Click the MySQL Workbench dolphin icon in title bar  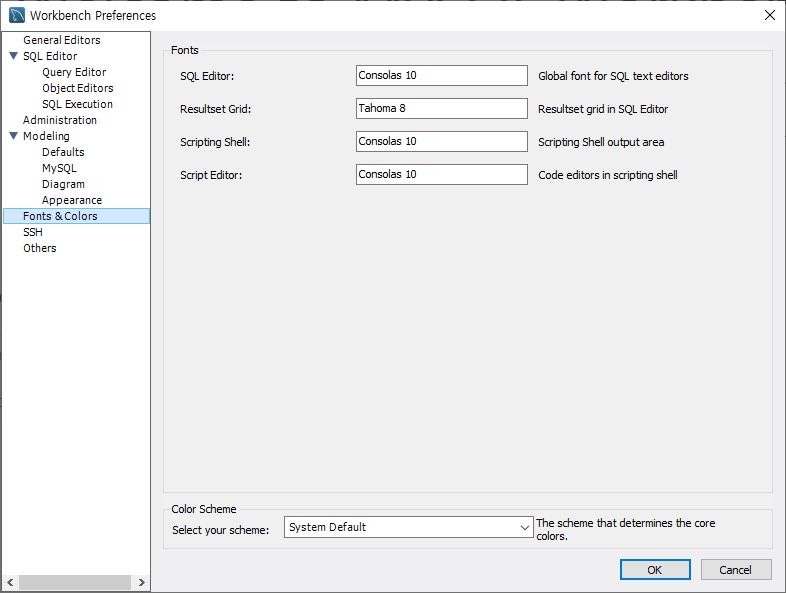pos(17,15)
